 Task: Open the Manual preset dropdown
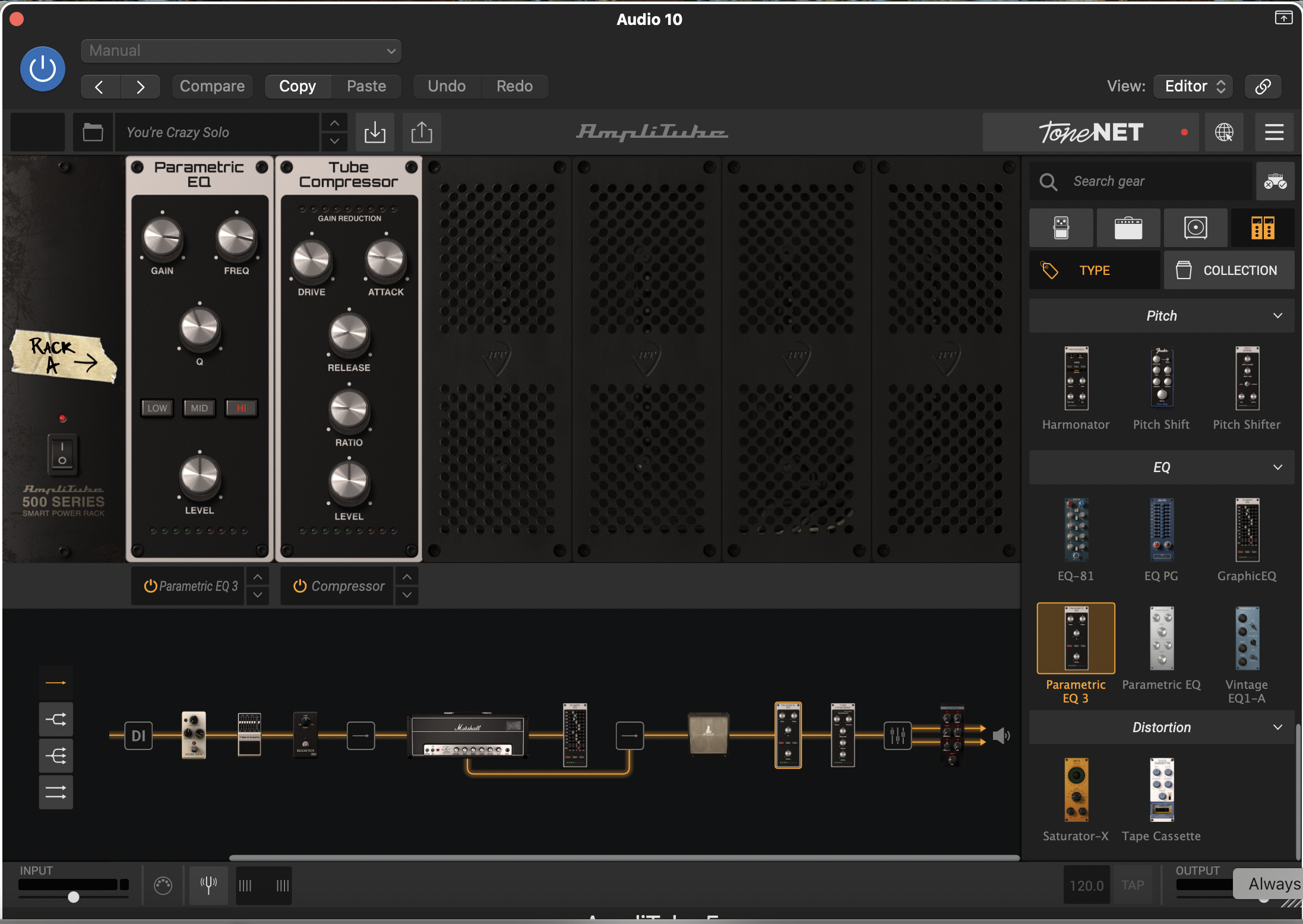[x=241, y=51]
